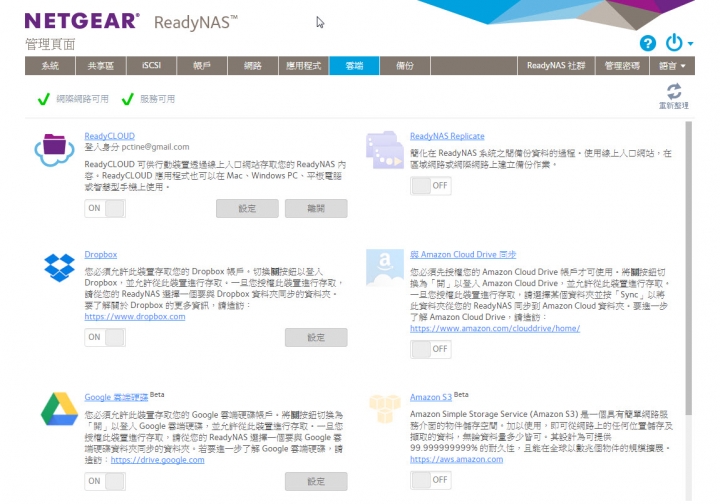Open the 管理密碼 menu item

coord(622,66)
